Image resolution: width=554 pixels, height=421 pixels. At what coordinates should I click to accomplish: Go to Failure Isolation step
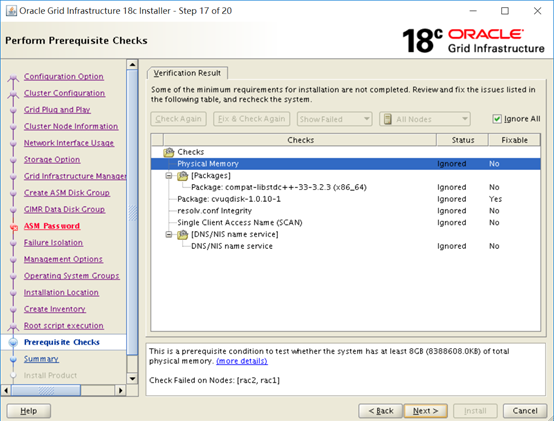click(53, 243)
